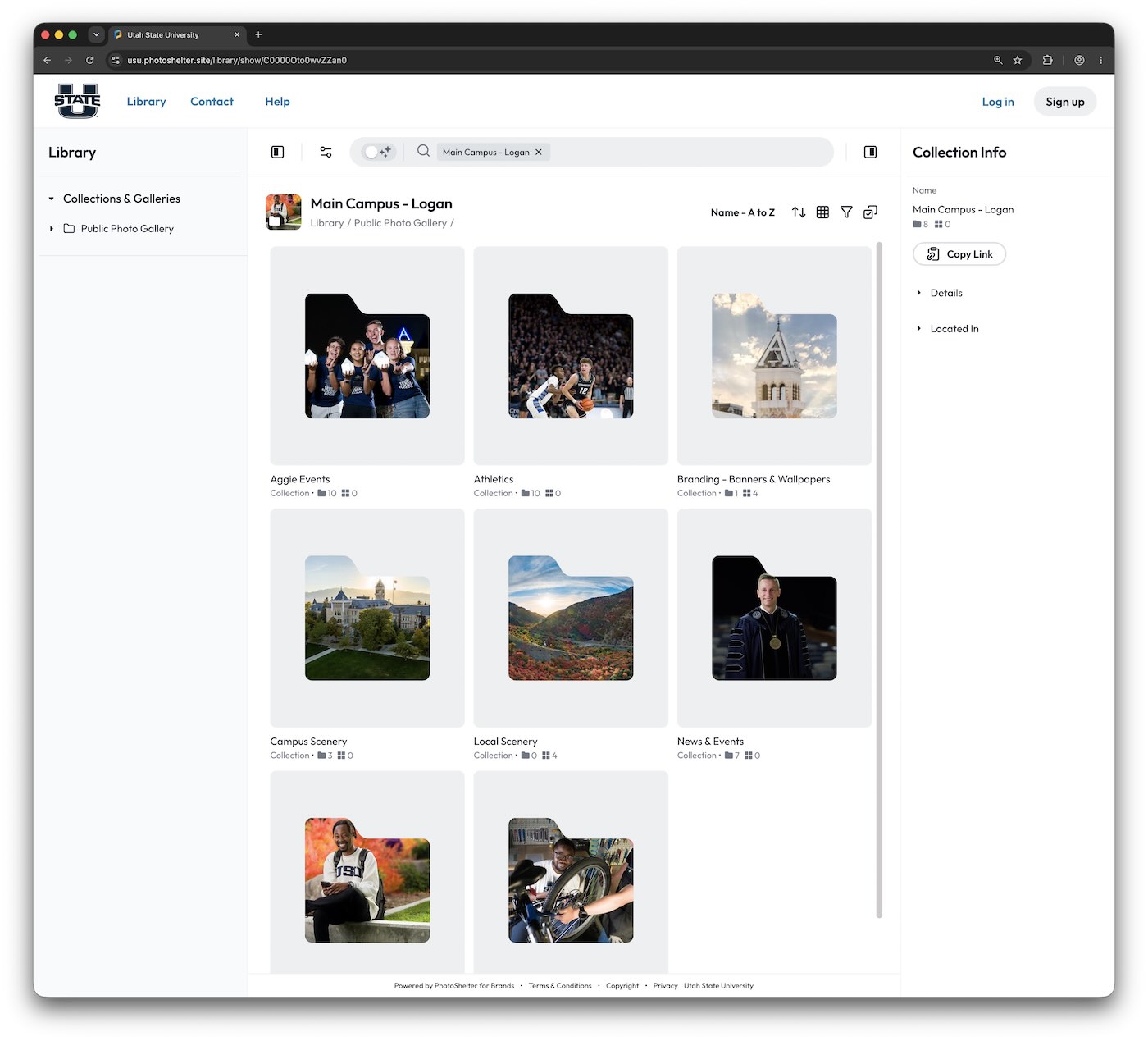
Task: Click the Public Photo Gallery breadcrumb link
Action: click(x=400, y=223)
